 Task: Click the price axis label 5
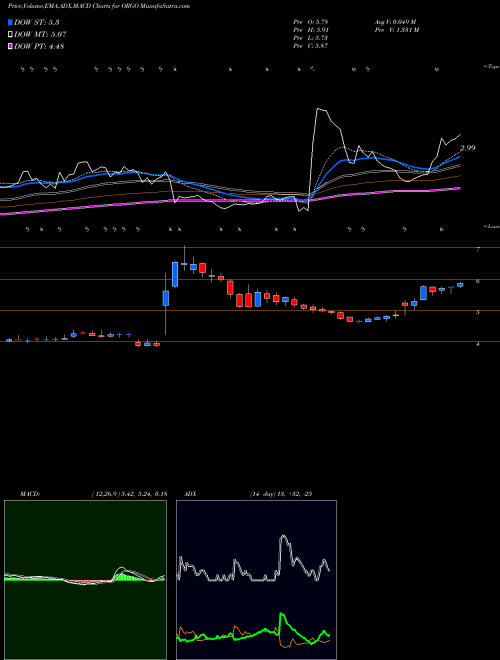point(478,312)
